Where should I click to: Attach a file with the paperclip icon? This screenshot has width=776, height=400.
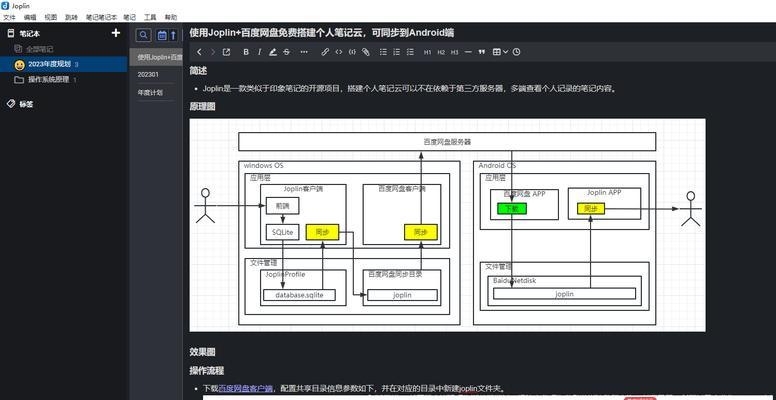[x=366, y=52]
